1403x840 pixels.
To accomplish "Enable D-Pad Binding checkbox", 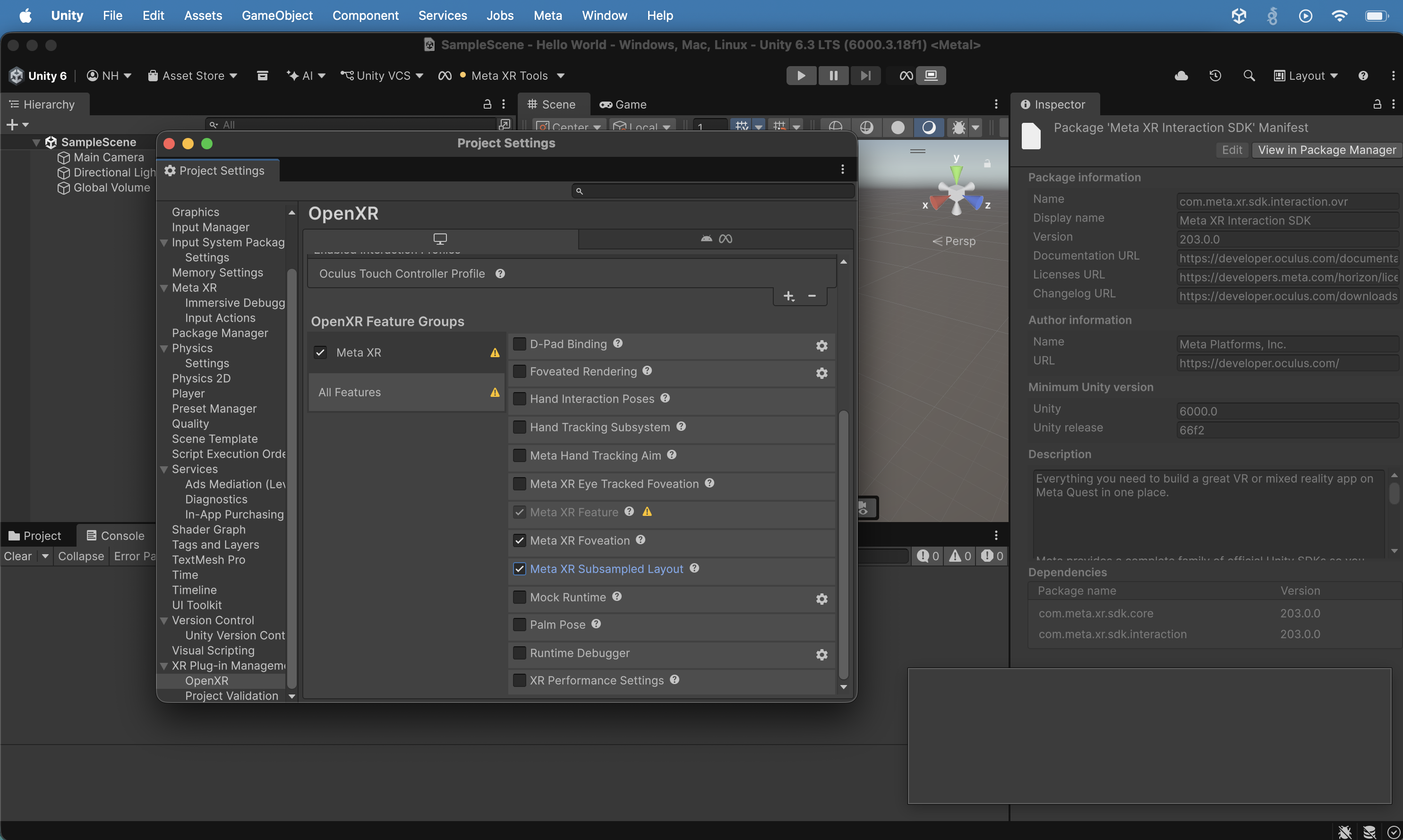I will [x=519, y=343].
